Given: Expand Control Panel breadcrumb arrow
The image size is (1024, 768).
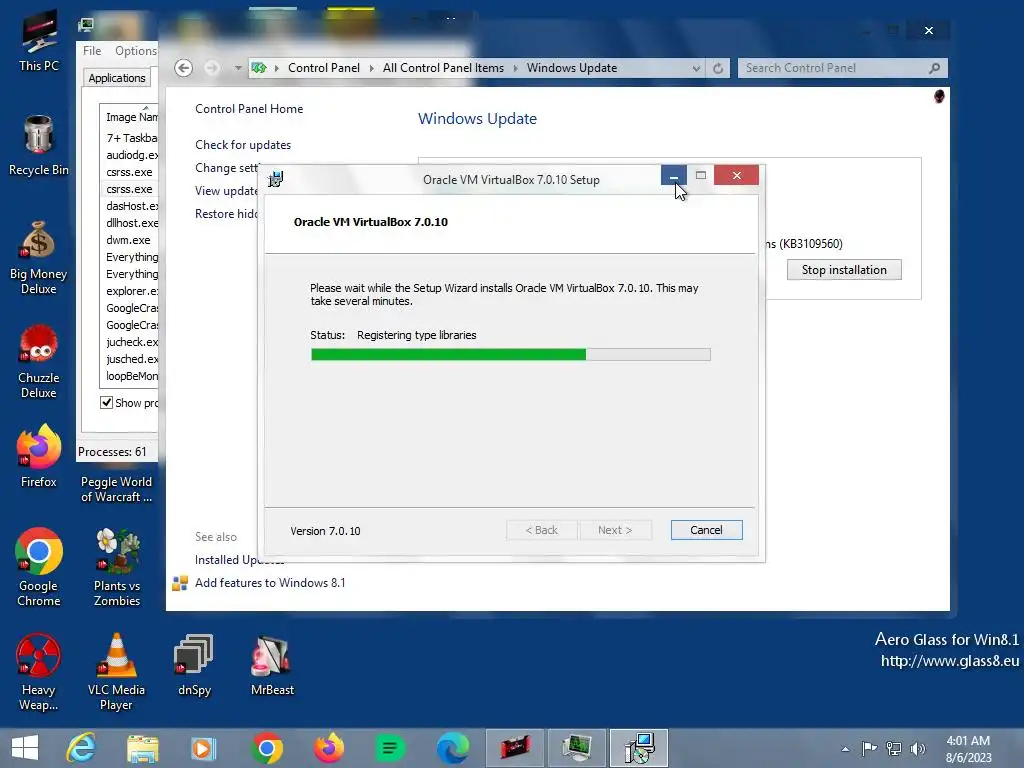Looking at the screenshot, I should point(371,68).
